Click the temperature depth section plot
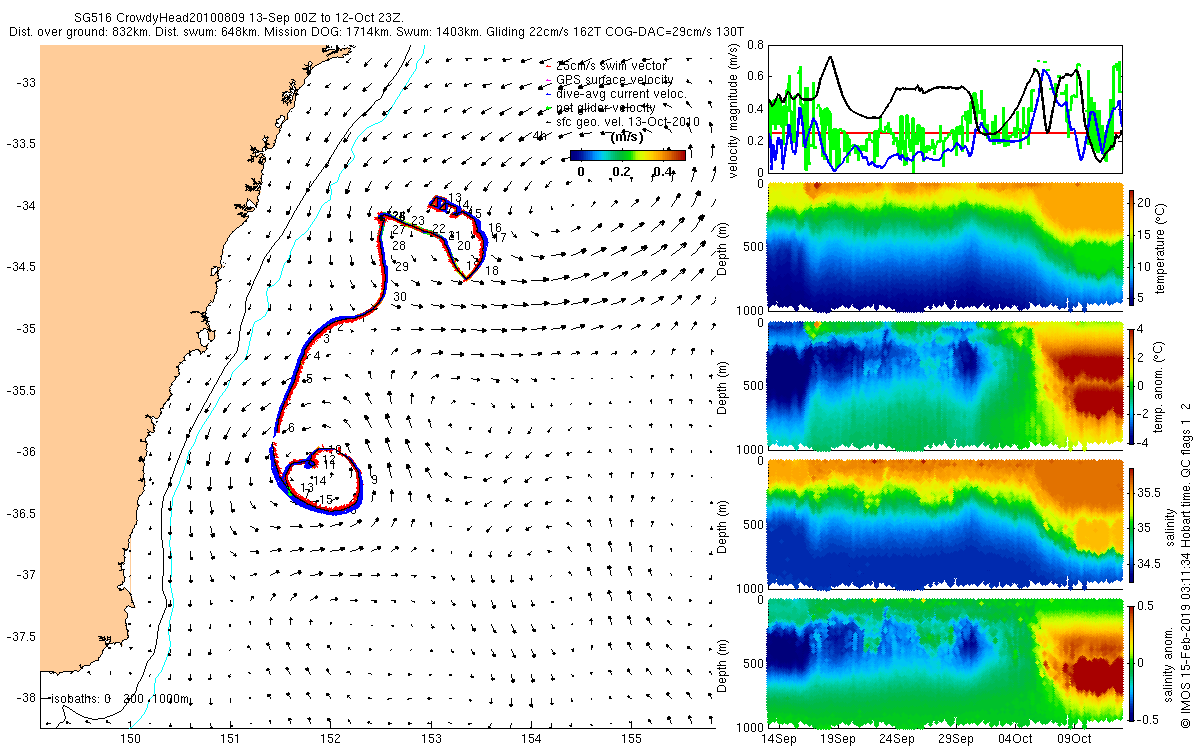The height and width of the screenshot is (750, 1200). click(x=945, y=247)
